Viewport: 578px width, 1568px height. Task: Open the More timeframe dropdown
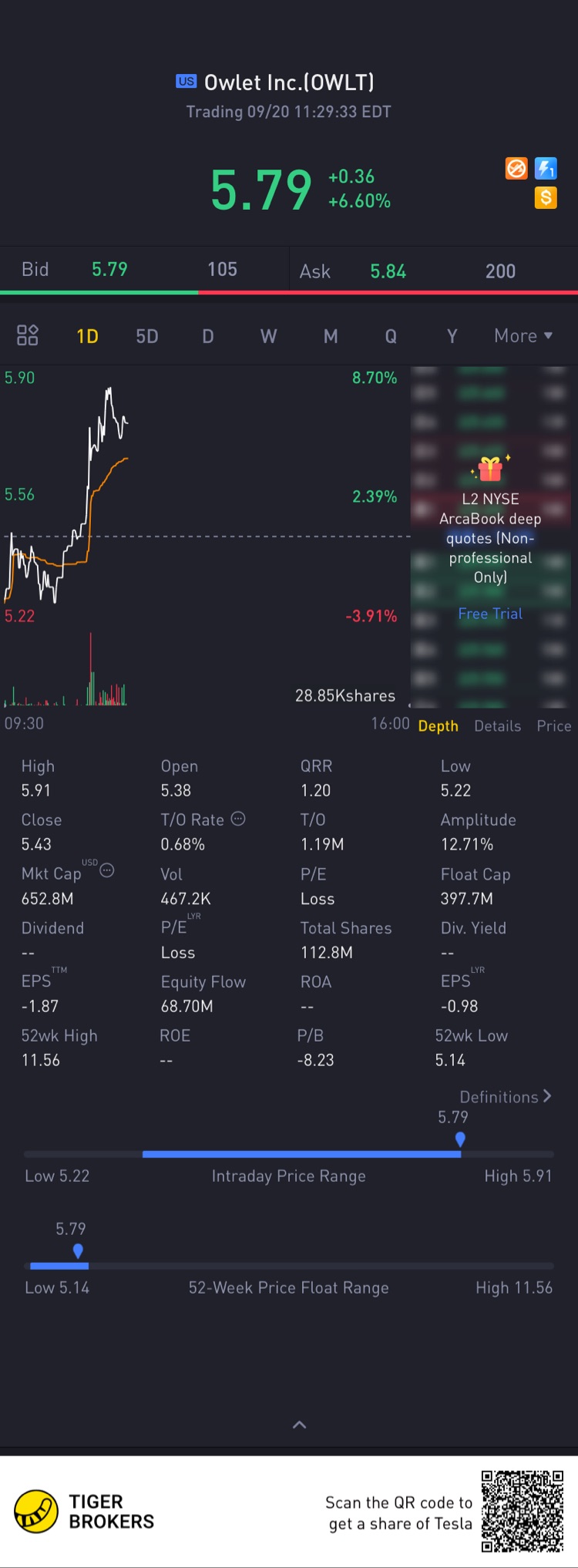pos(523,336)
